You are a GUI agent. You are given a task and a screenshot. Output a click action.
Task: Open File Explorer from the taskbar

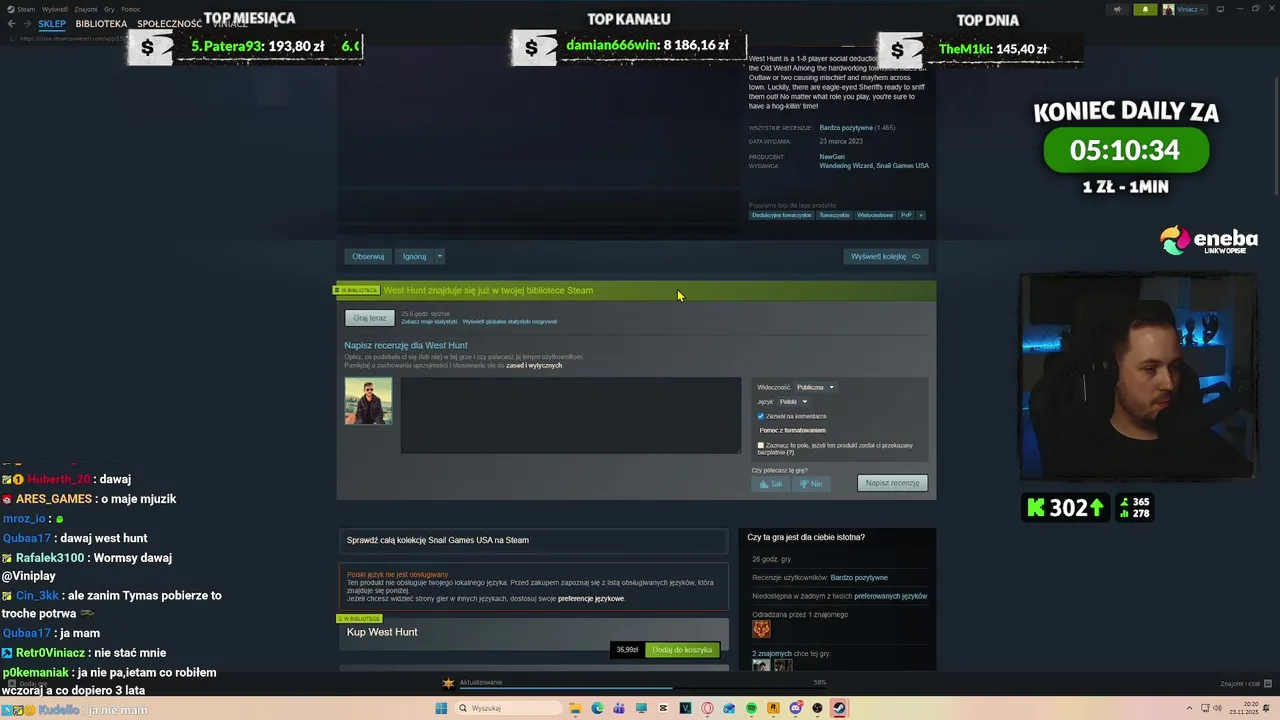coord(575,708)
